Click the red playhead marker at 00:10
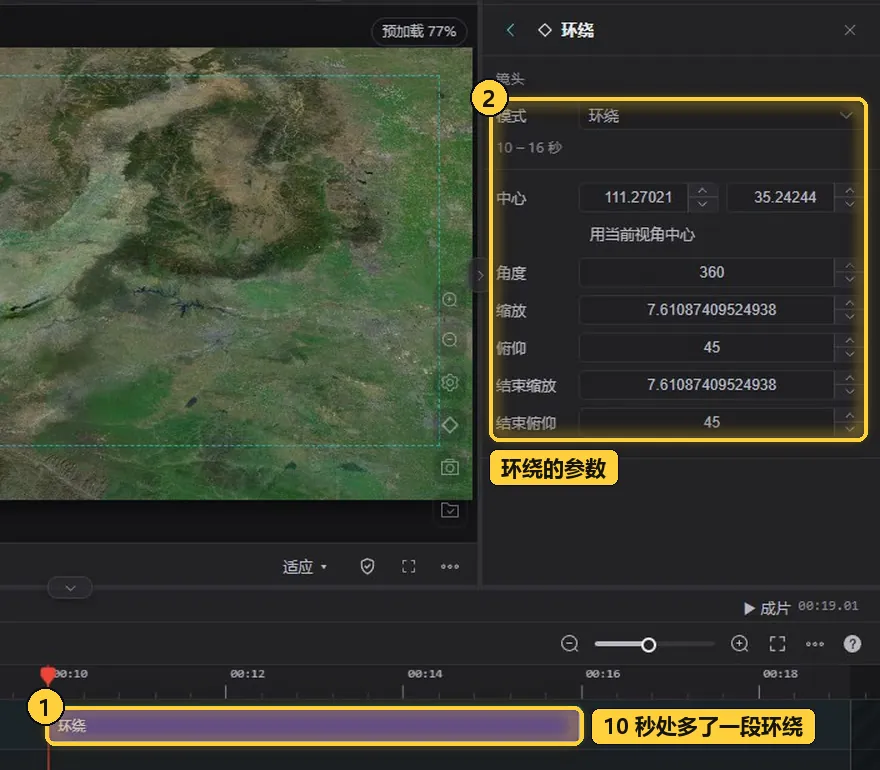 coord(48,675)
